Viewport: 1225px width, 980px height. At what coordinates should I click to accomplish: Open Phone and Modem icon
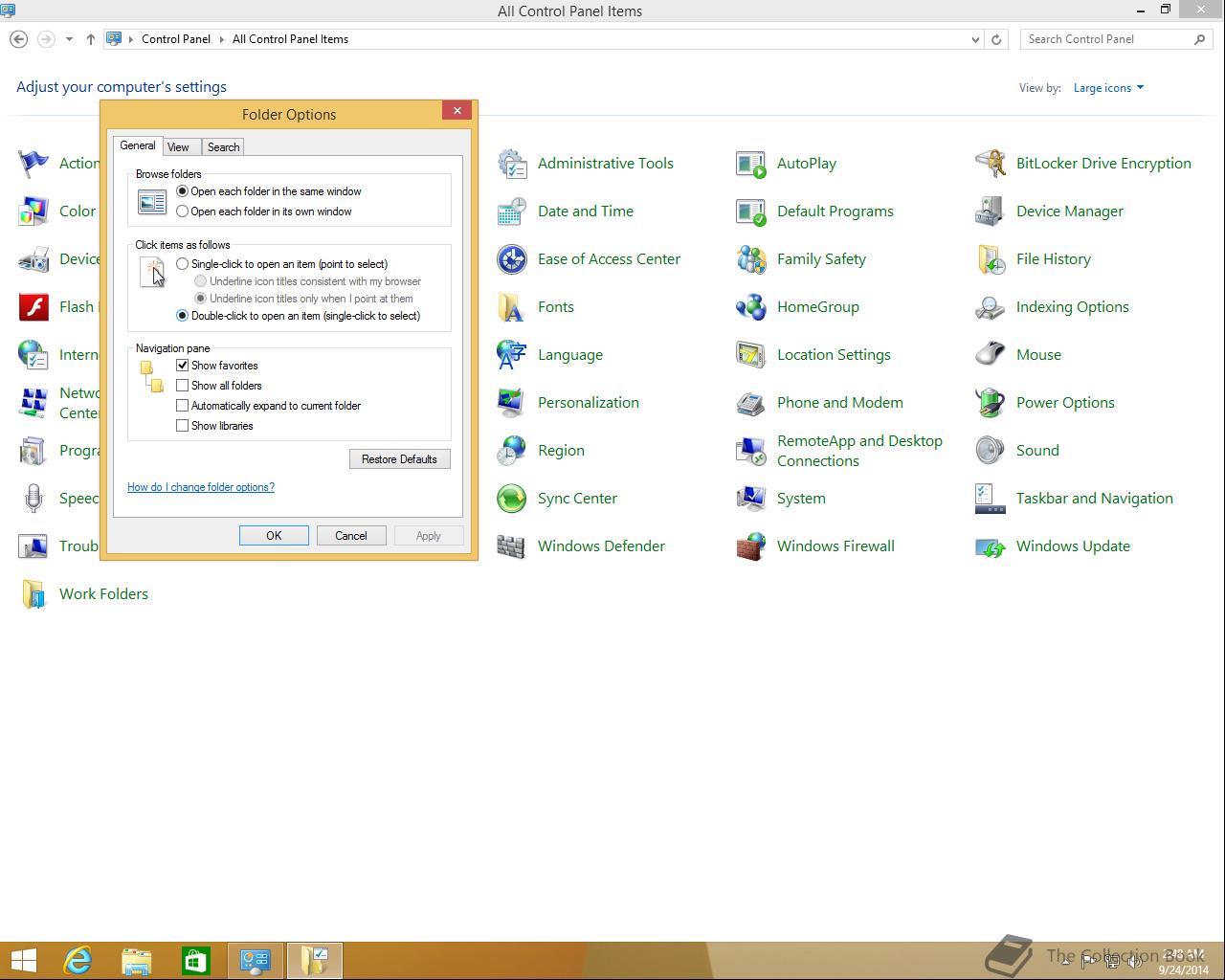click(750, 403)
